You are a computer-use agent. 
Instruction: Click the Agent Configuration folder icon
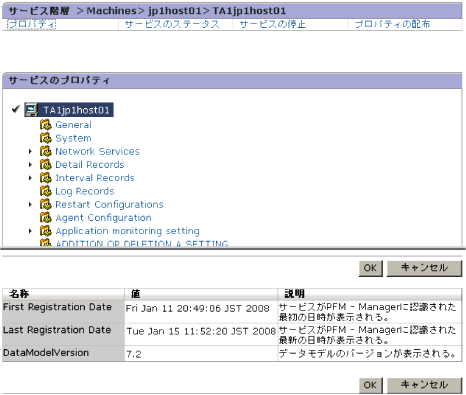46,218
